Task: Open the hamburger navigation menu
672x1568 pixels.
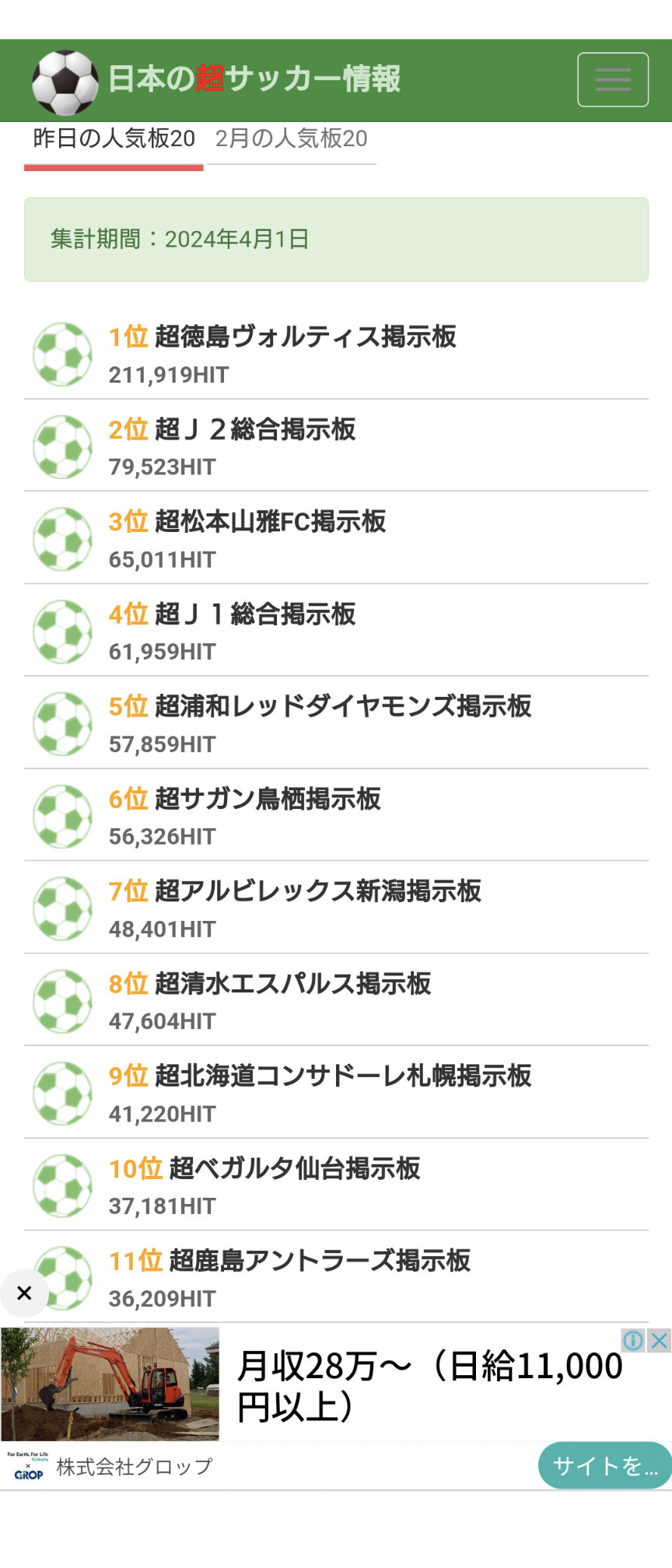Action: click(612, 79)
